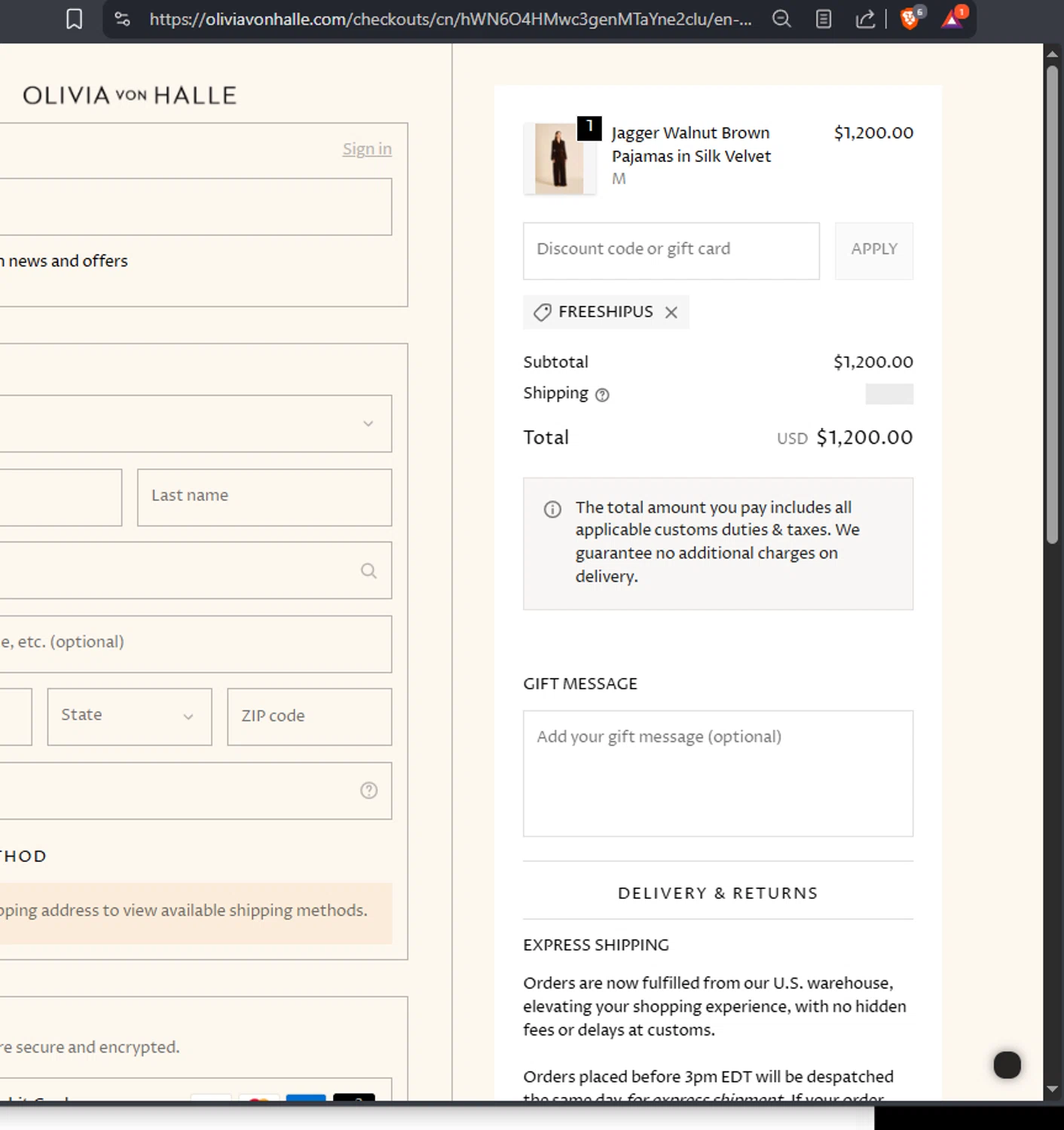Click the GIFT MESSAGE heading

click(580, 684)
